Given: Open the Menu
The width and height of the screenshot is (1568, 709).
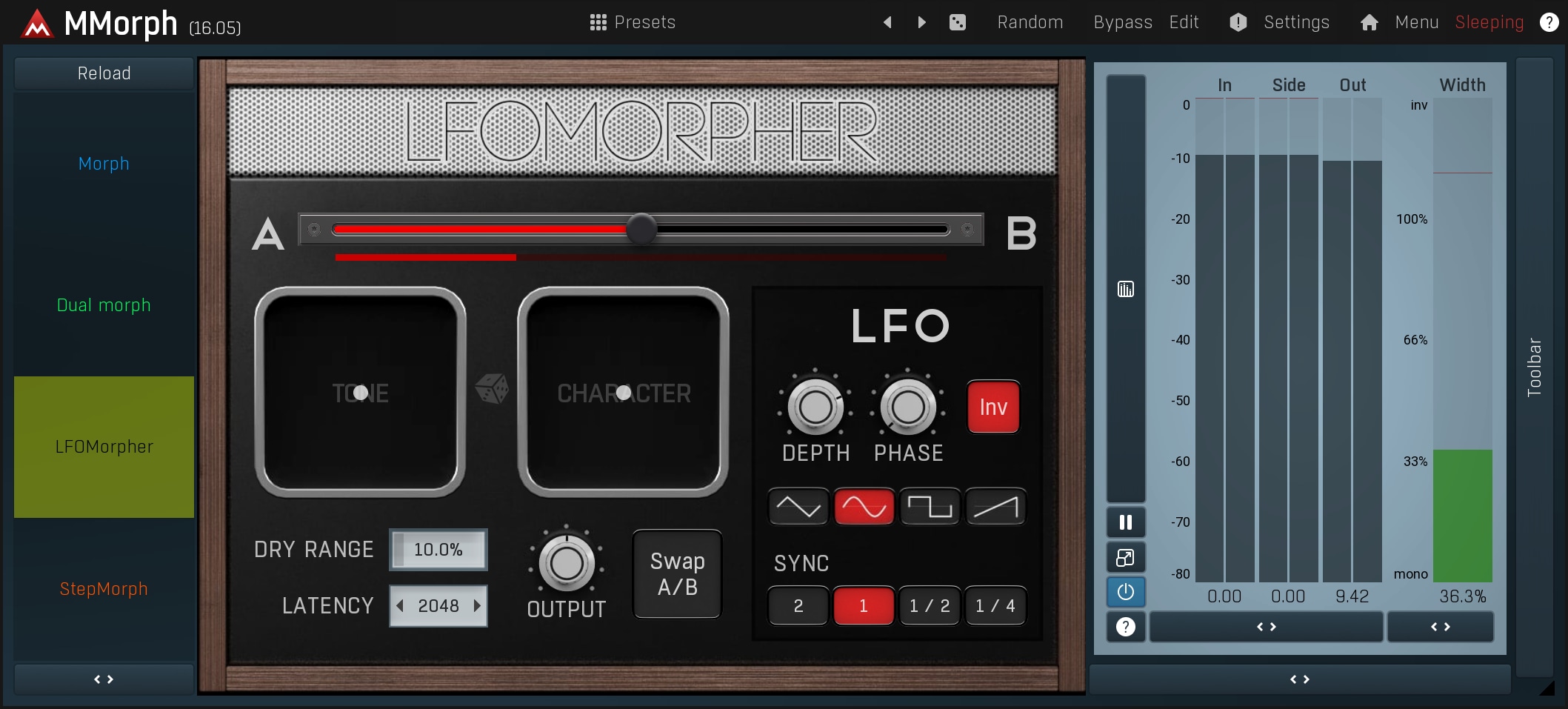Looking at the screenshot, I should (x=1417, y=22).
